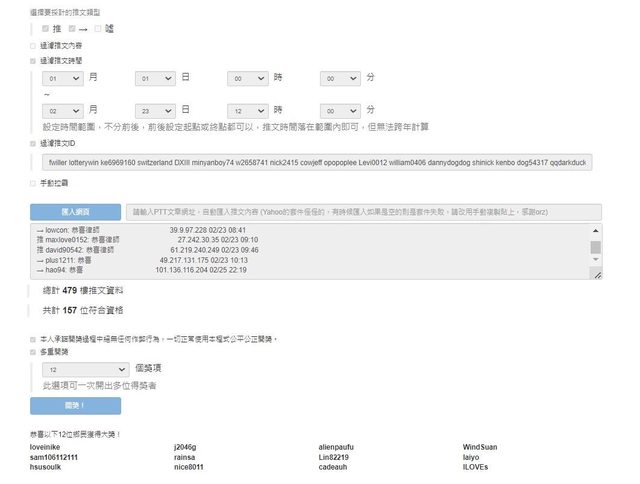The image size is (640, 484).
Task: Toggle the 多重開獎 checkbox
Action: [x=32, y=352]
